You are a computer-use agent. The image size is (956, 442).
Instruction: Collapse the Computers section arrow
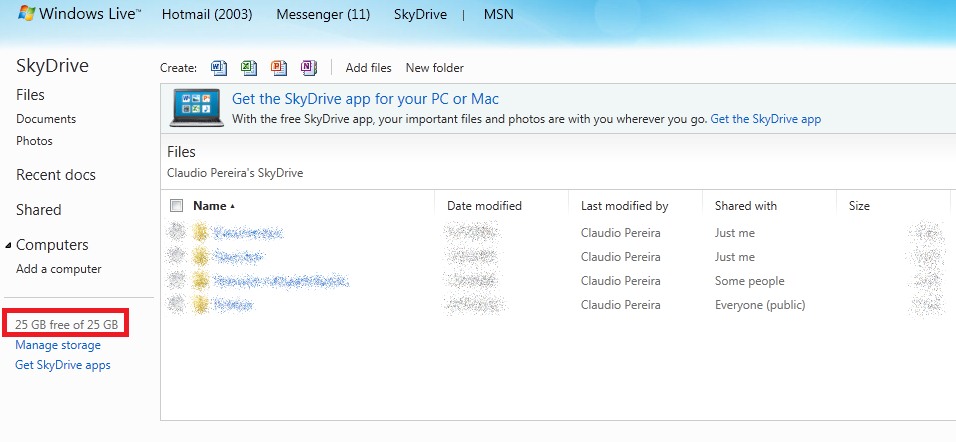9,245
